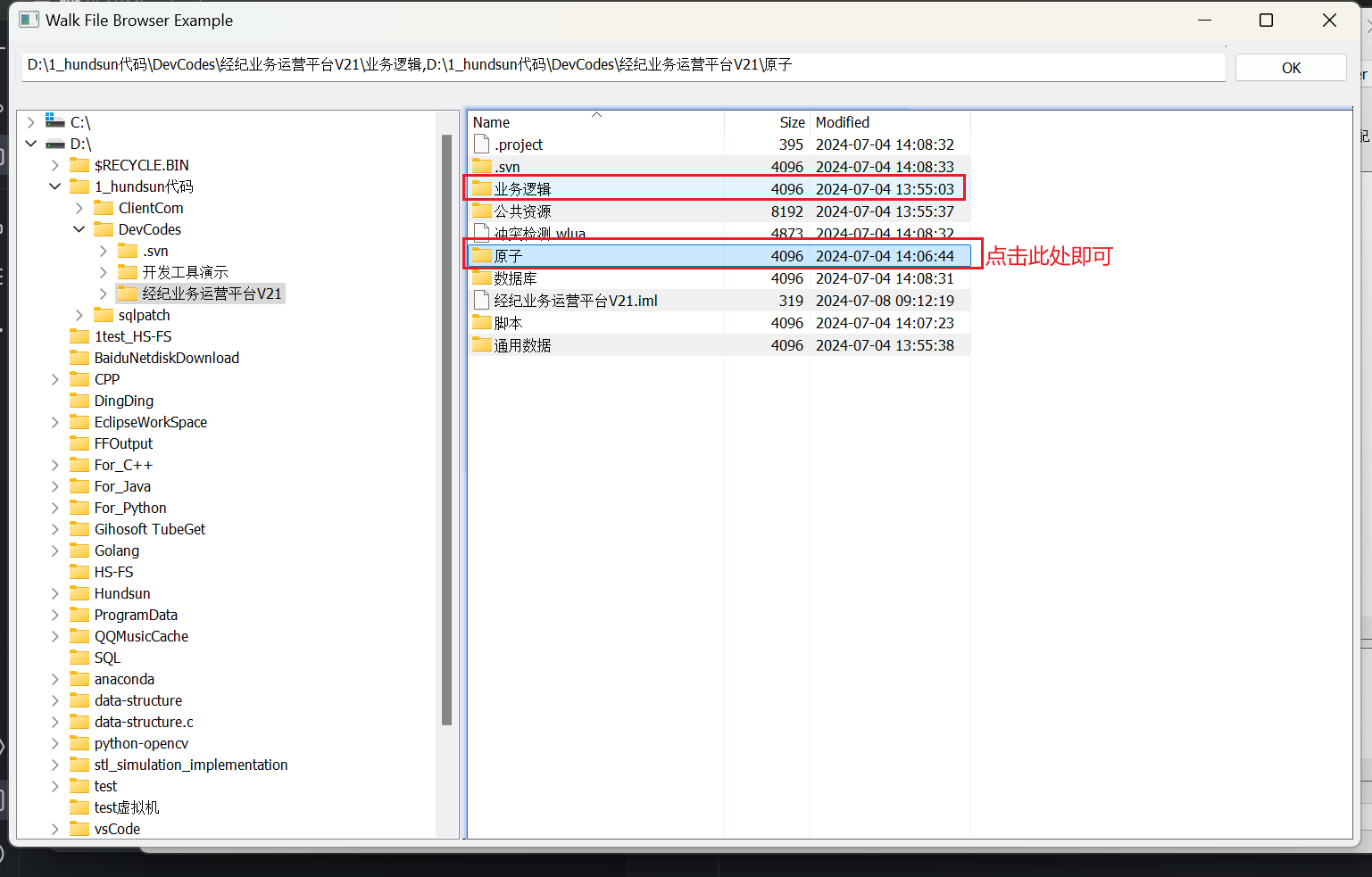Expand the For_Python folder node

pos(55,508)
